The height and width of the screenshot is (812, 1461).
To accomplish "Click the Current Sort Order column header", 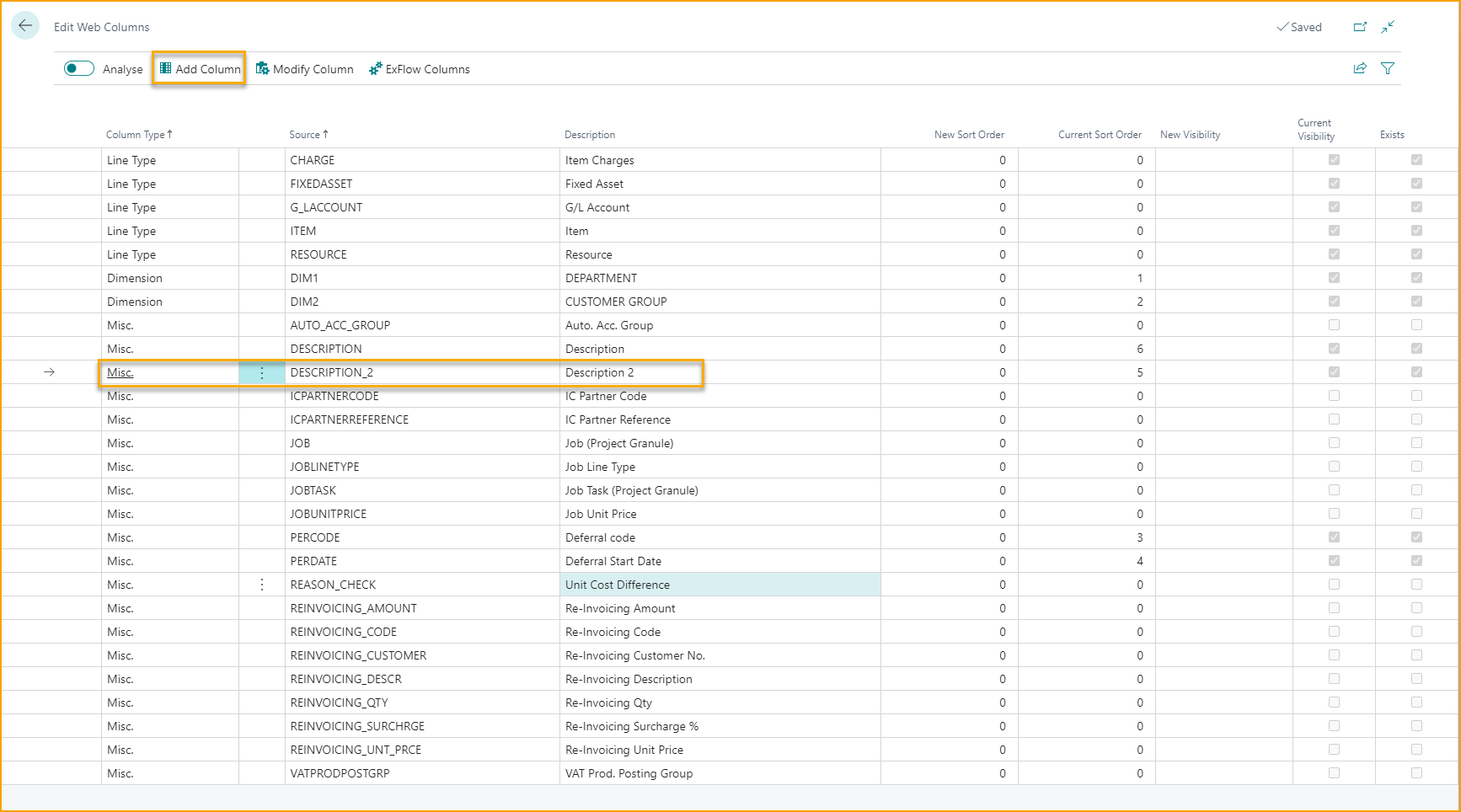I will [x=1100, y=135].
